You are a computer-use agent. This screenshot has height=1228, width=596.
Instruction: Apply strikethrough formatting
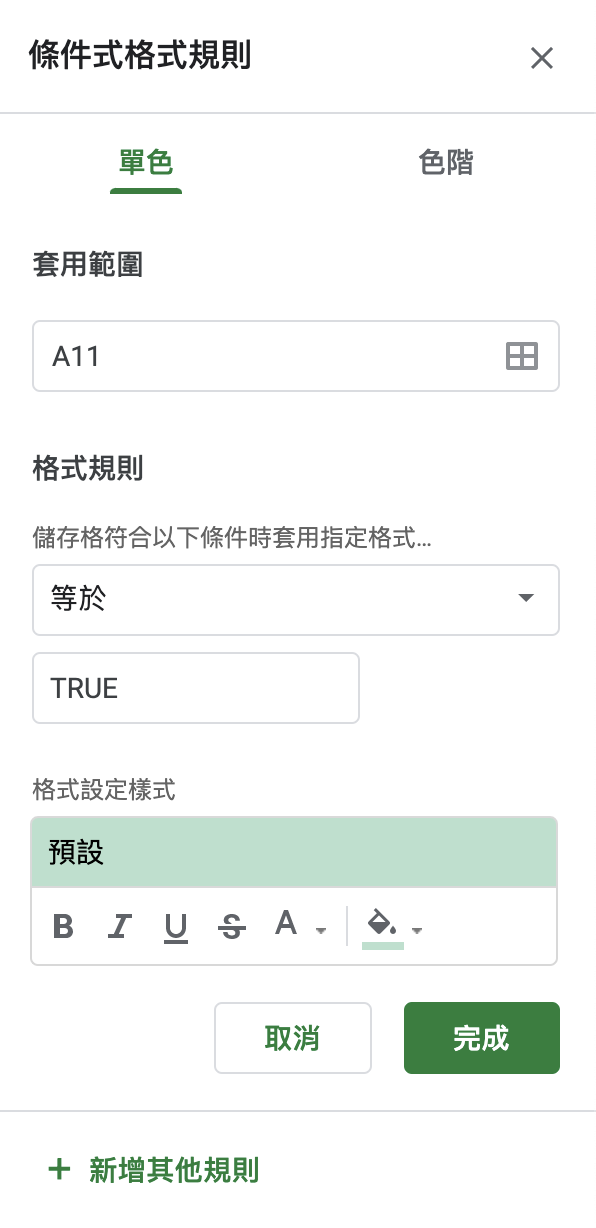click(x=232, y=927)
